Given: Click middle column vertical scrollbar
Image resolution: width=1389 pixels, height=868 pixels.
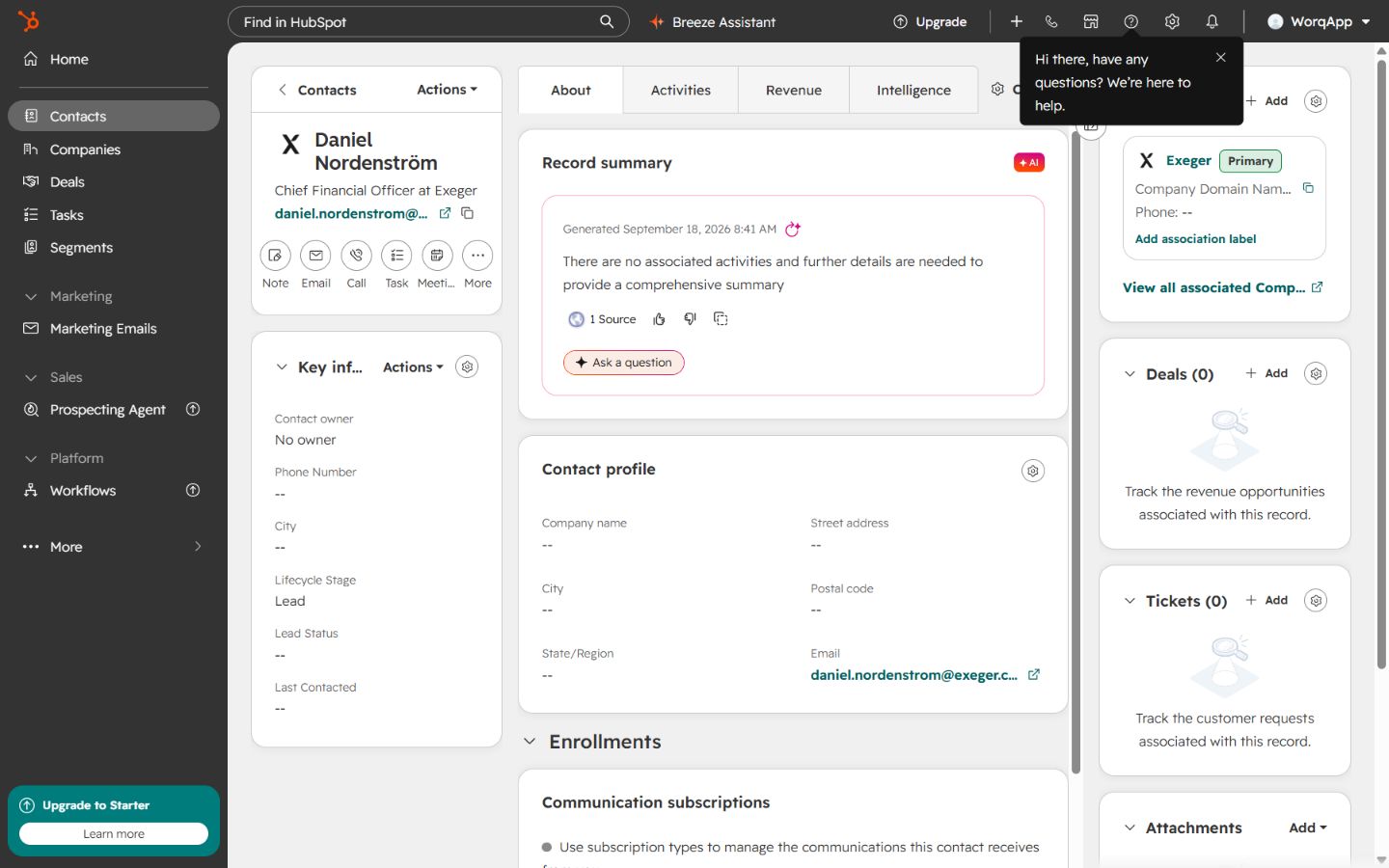Looking at the screenshot, I should click(x=1076, y=453).
